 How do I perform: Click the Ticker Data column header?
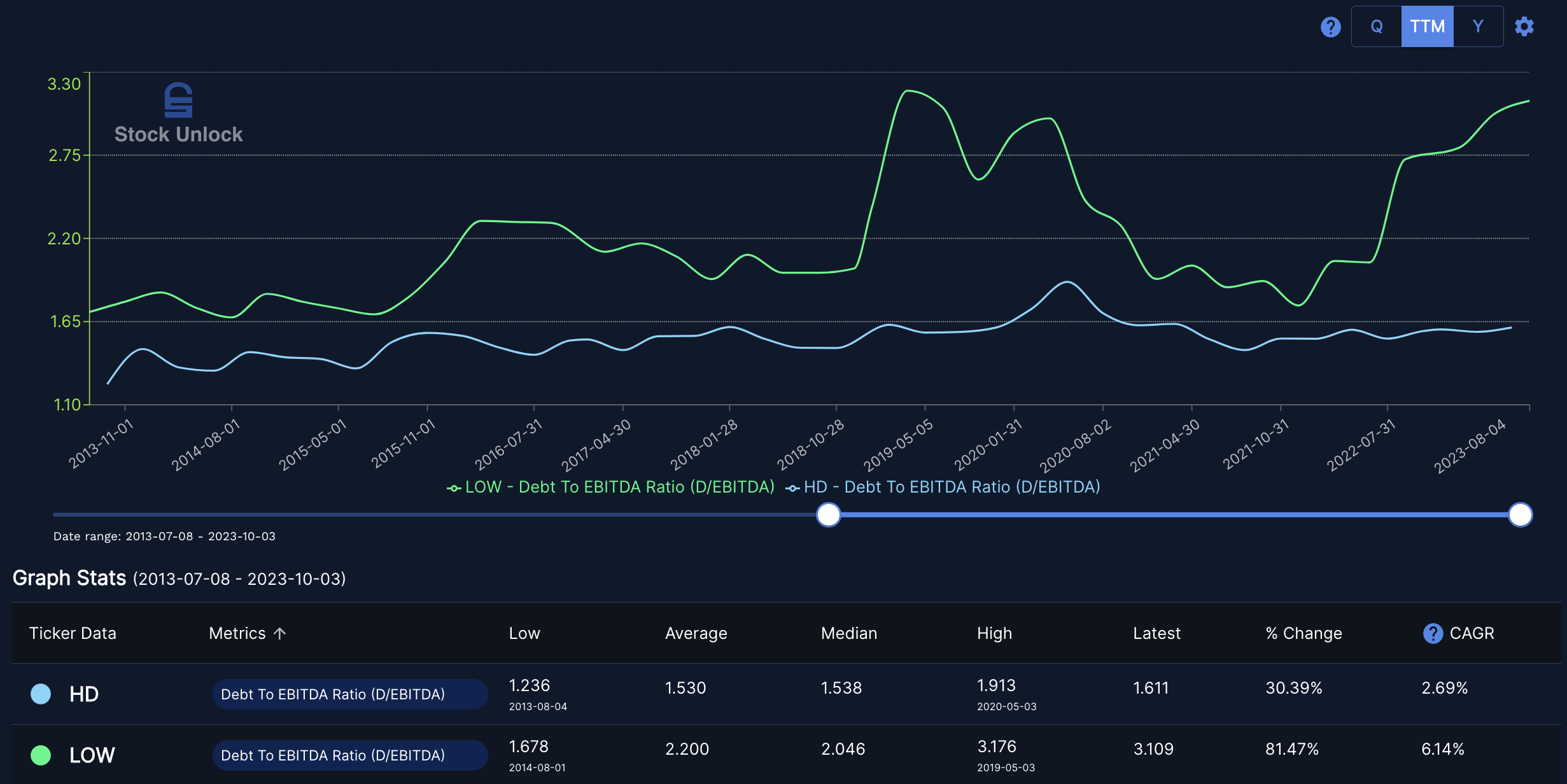click(x=73, y=633)
